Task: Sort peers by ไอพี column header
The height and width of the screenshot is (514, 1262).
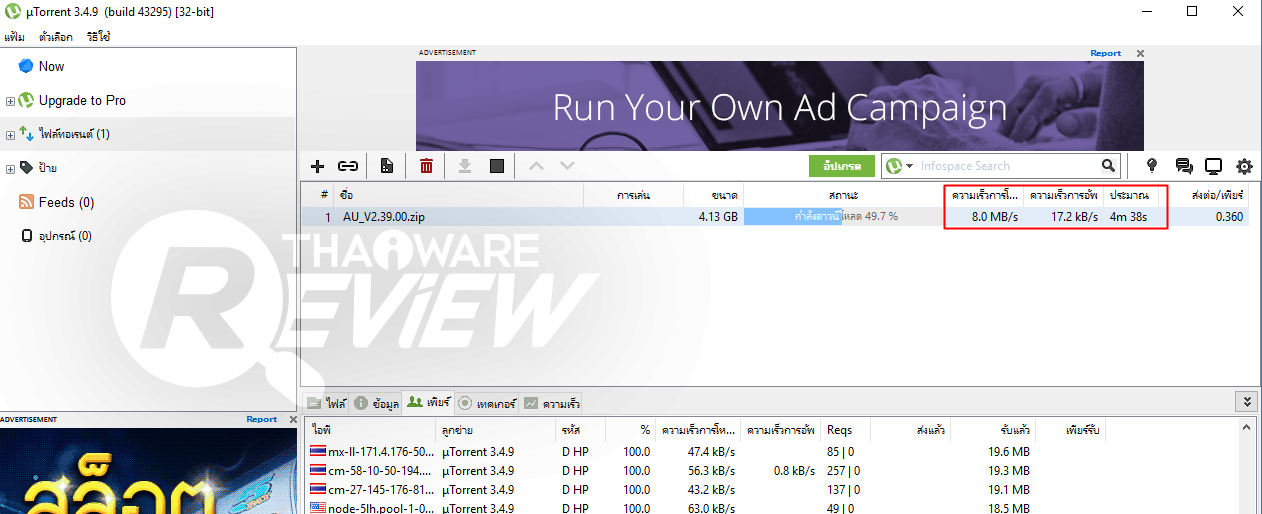Action: tap(373, 430)
